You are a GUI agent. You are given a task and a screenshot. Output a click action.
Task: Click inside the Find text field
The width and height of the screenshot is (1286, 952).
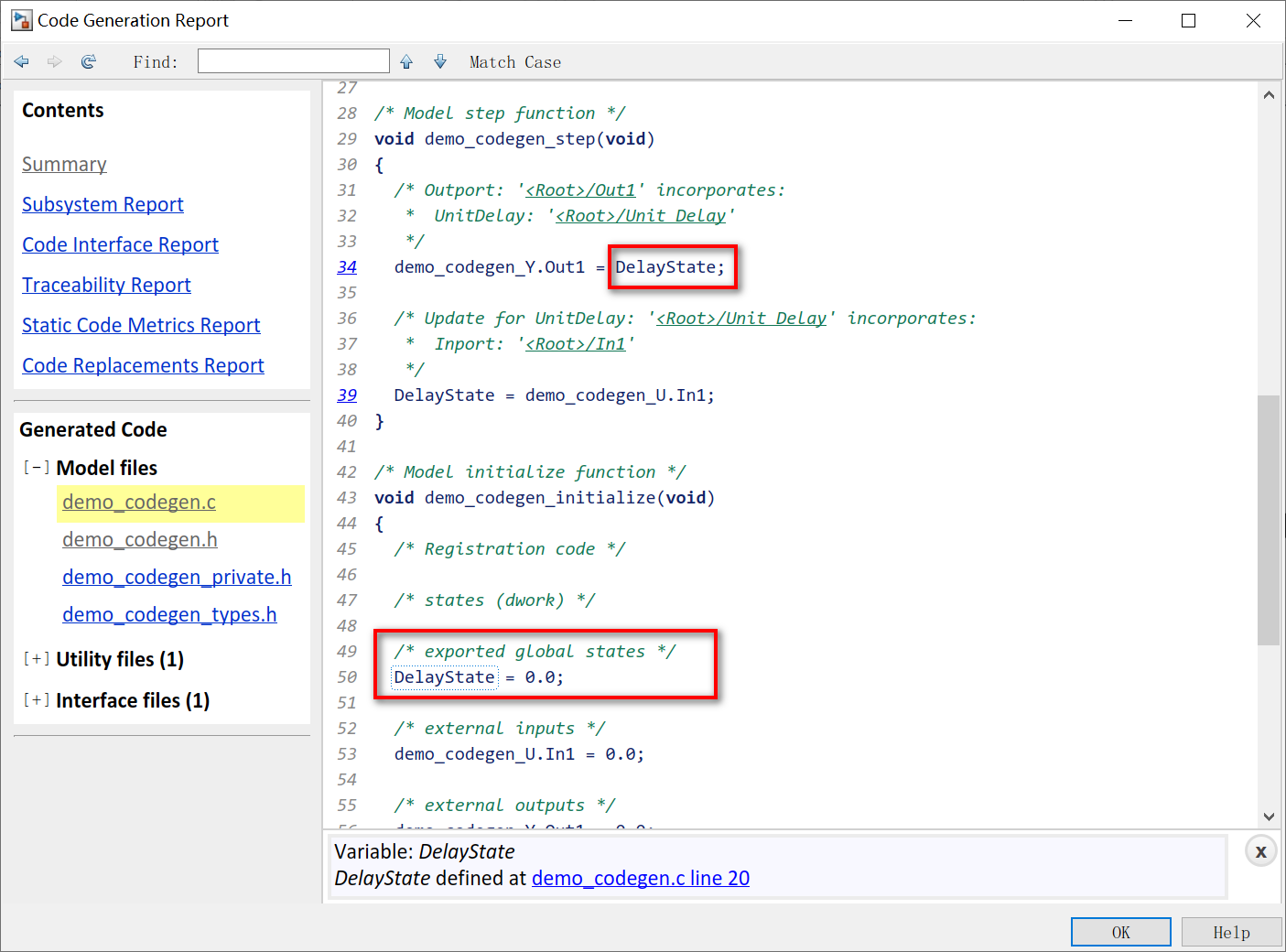coord(294,61)
